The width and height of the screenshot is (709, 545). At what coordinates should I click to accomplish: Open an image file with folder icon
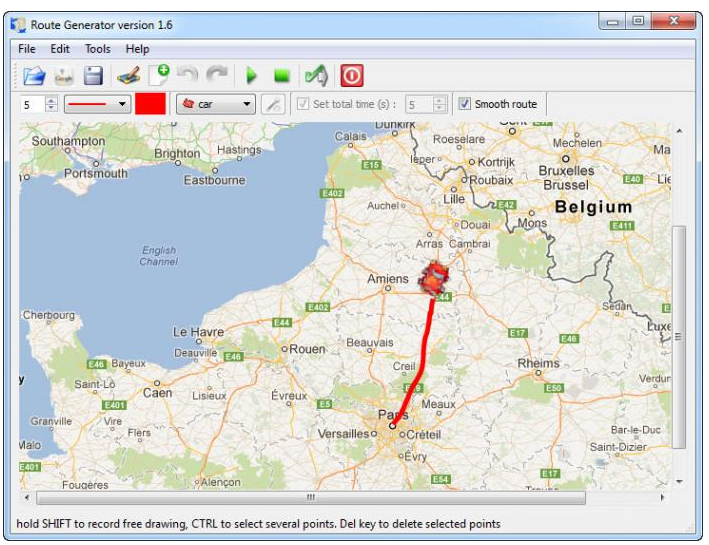tap(34, 76)
